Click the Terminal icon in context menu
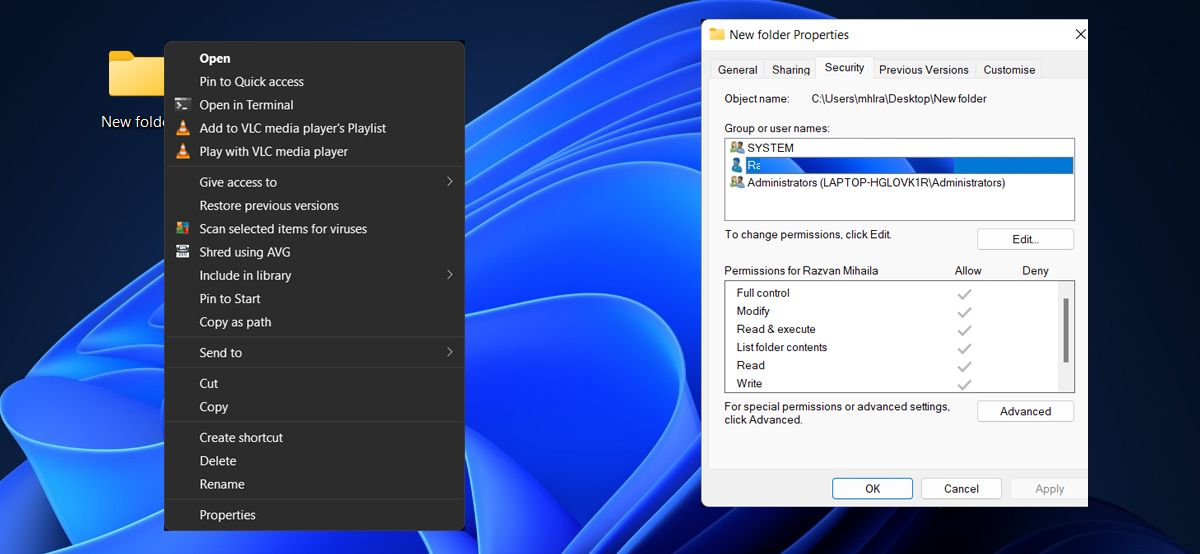The width and height of the screenshot is (1200, 554). pos(182,105)
